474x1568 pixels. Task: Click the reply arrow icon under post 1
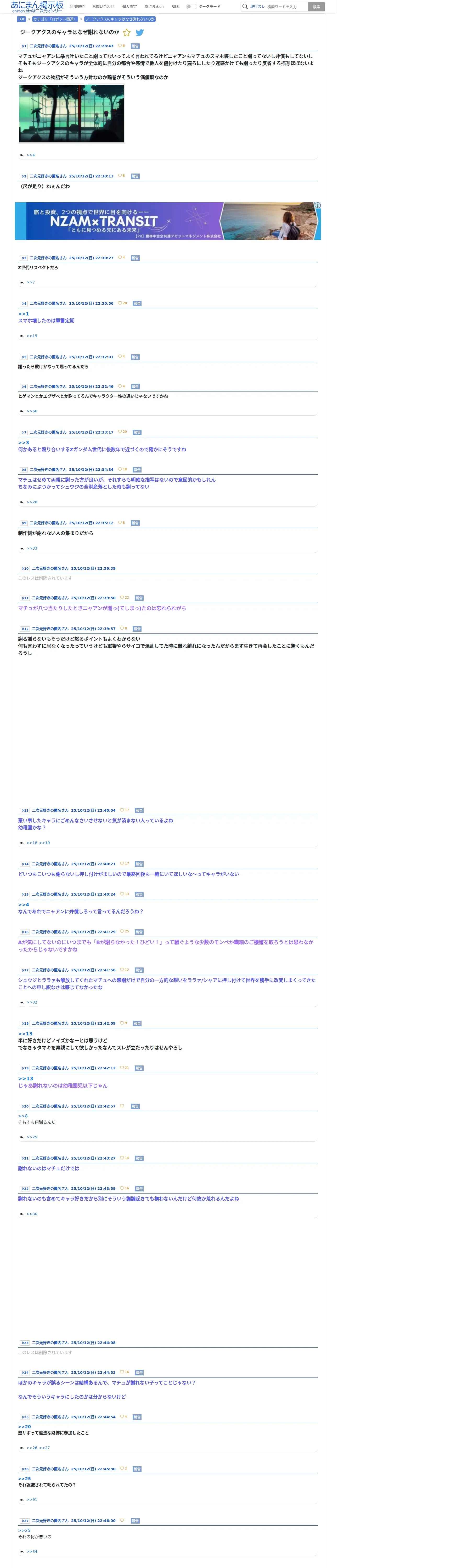22,155
